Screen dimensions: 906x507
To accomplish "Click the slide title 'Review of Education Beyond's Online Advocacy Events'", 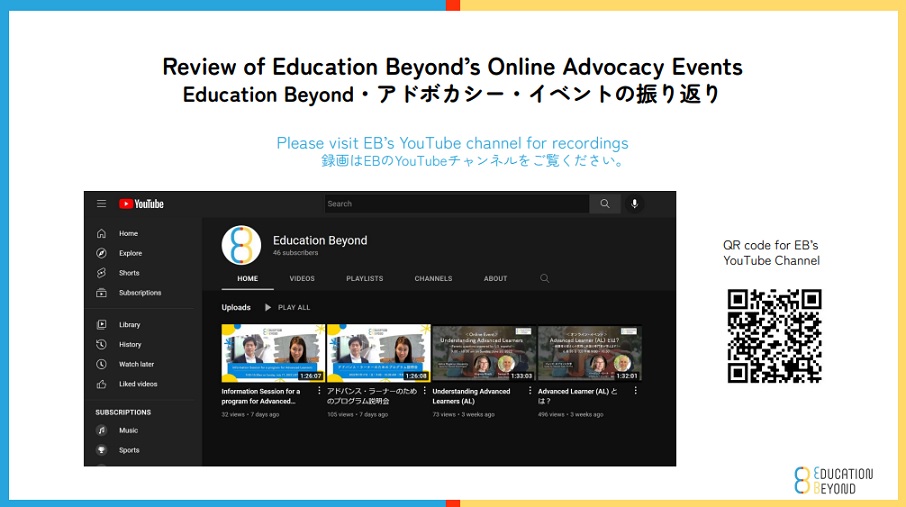I will click(x=452, y=66).
